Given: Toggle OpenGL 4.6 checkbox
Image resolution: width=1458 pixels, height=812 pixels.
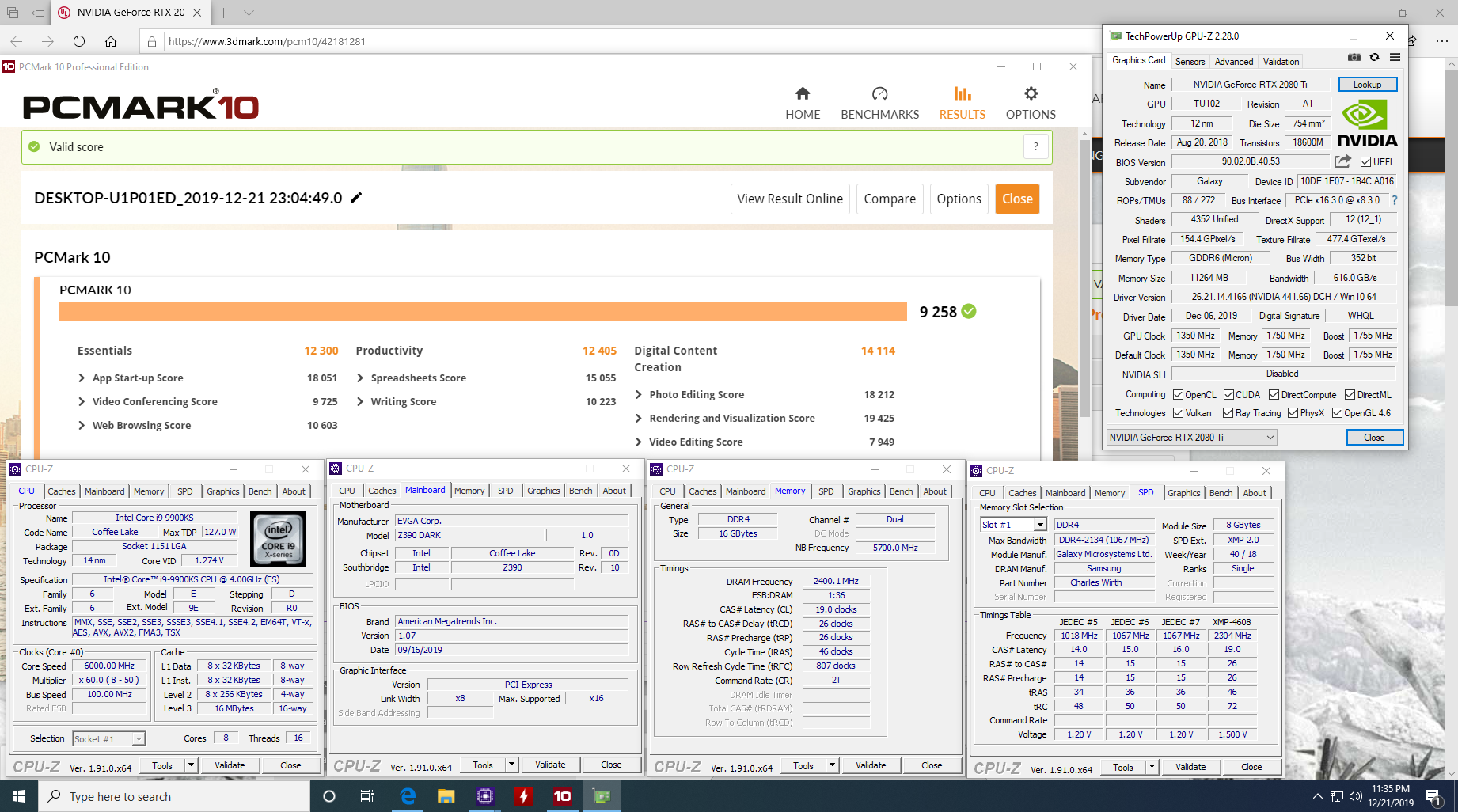Looking at the screenshot, I should click(x=1337, y=412).
